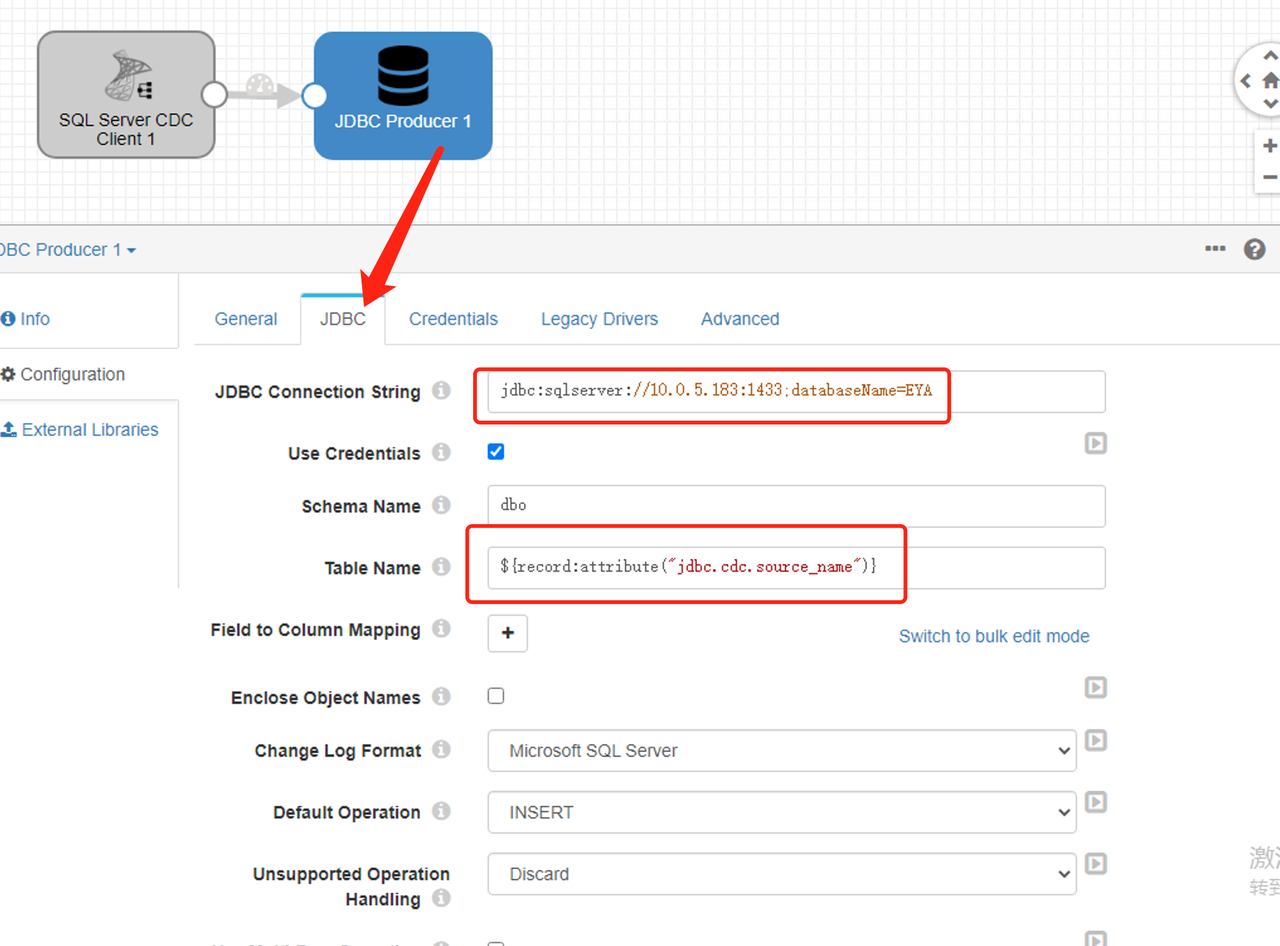Select the SQL Server CDC Client 1 stage
1280x946 pixels.
coord(126,95)
